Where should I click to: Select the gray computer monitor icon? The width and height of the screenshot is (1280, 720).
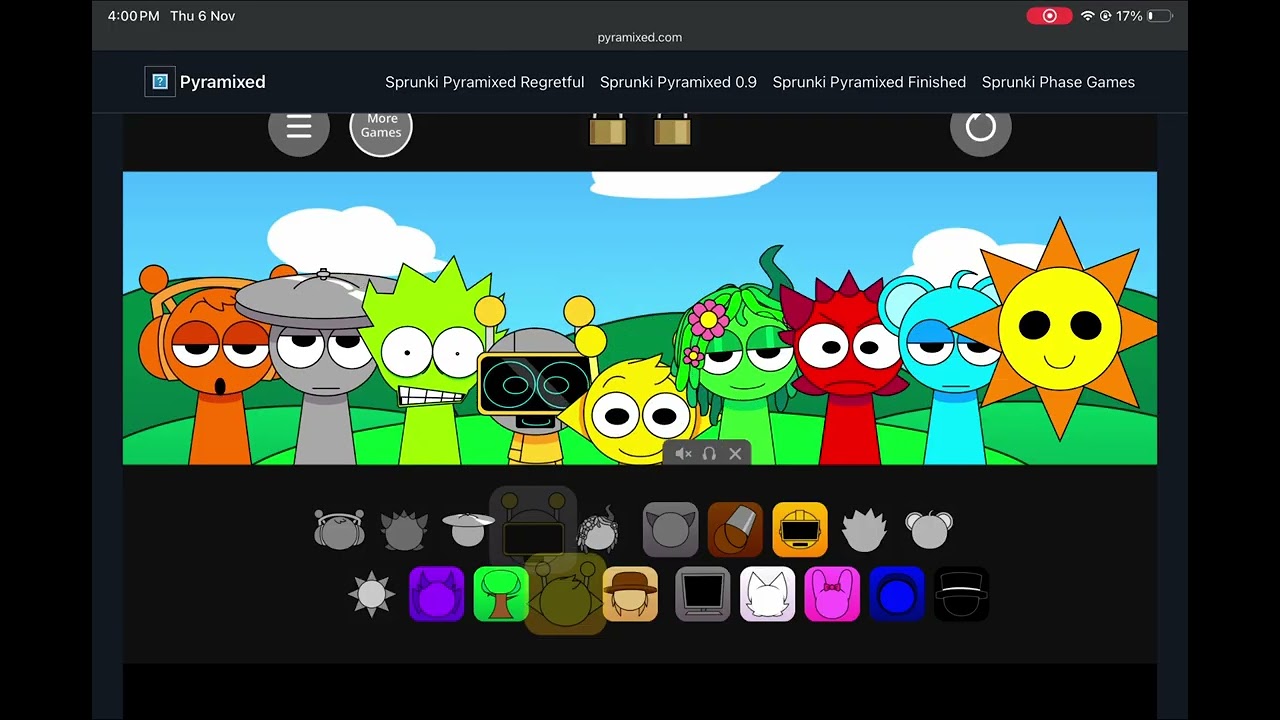click(703, 594)
